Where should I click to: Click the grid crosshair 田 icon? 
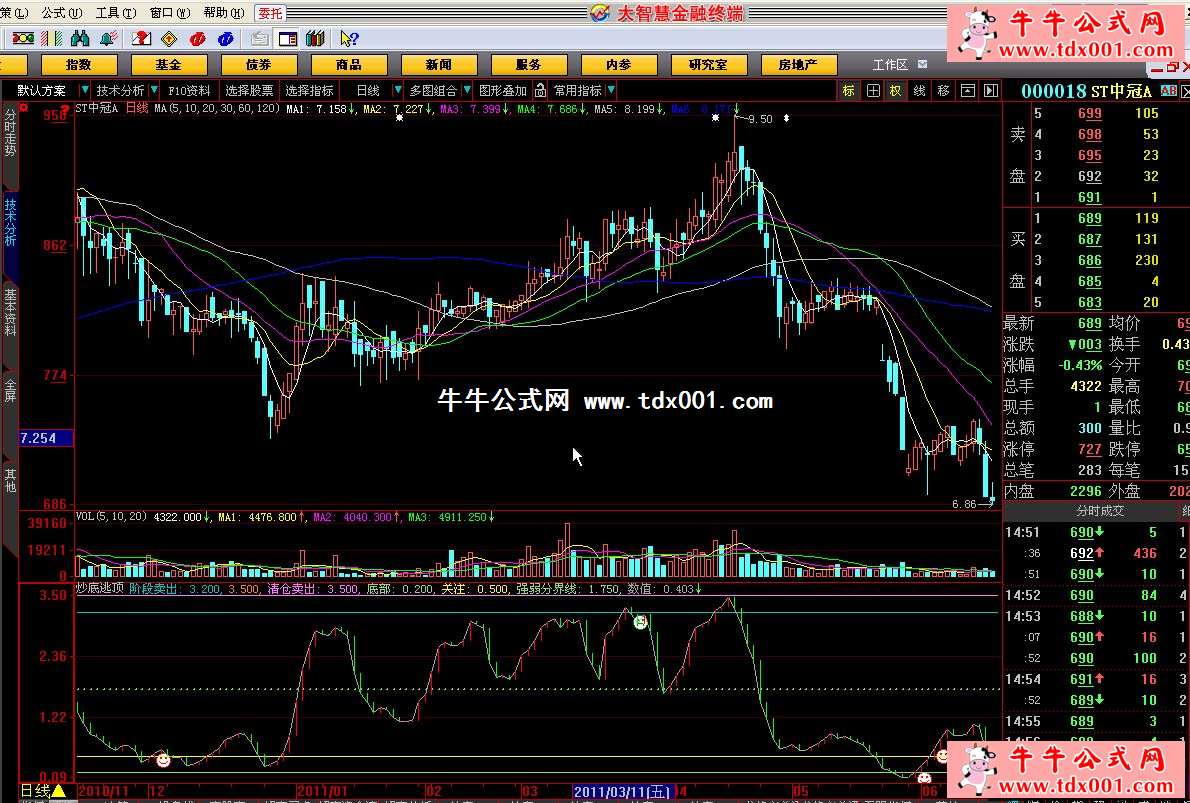tap(873, 90)
